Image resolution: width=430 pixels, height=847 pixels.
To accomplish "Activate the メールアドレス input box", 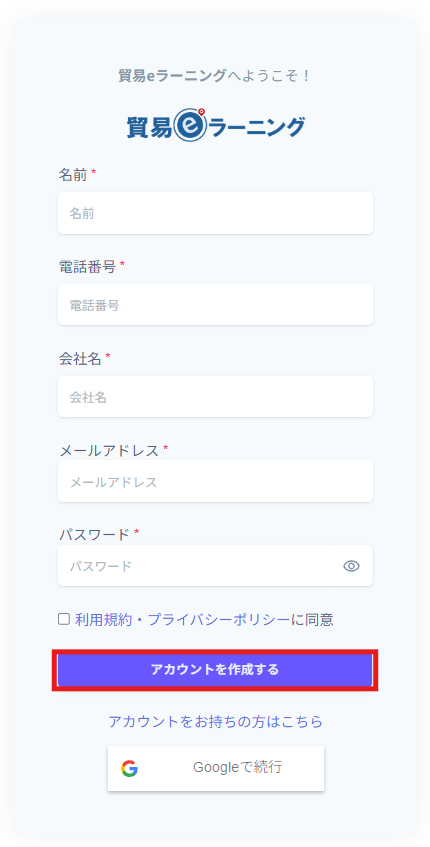I will coord(215,481).
